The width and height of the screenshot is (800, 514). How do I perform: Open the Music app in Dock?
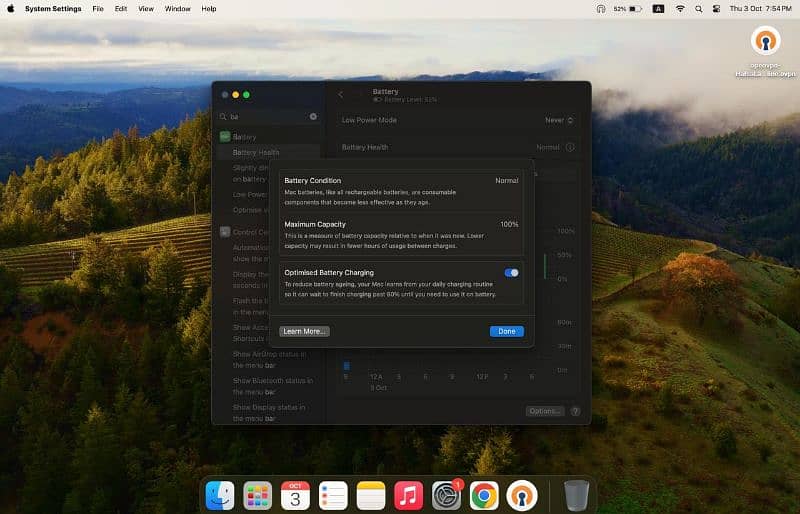[x=408, y=495]
